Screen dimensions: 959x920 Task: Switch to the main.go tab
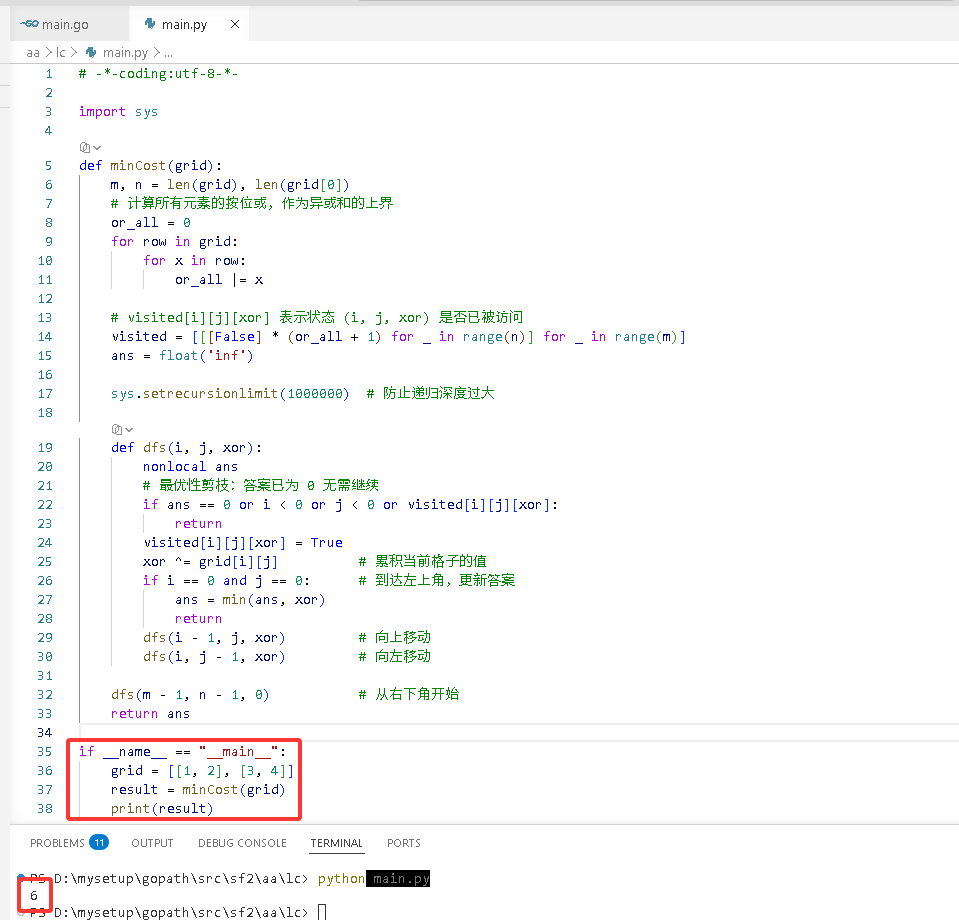(x=65, y=24)
